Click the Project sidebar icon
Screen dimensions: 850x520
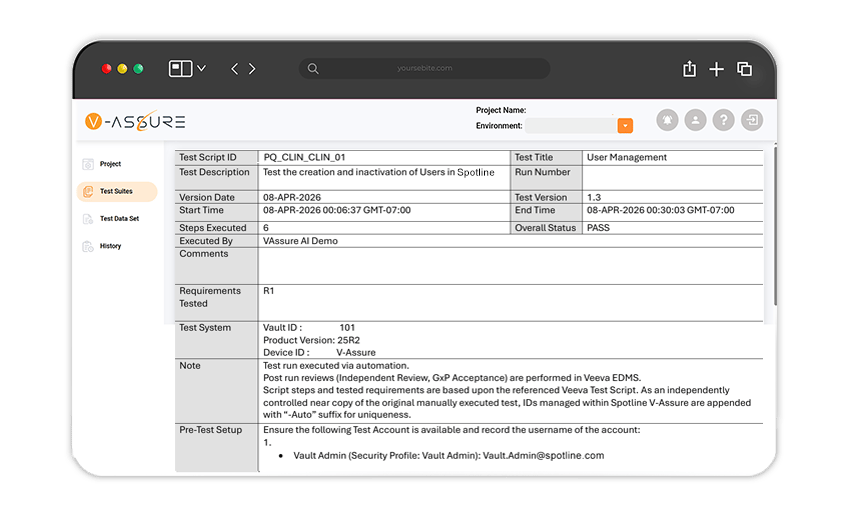pos(88,164)
